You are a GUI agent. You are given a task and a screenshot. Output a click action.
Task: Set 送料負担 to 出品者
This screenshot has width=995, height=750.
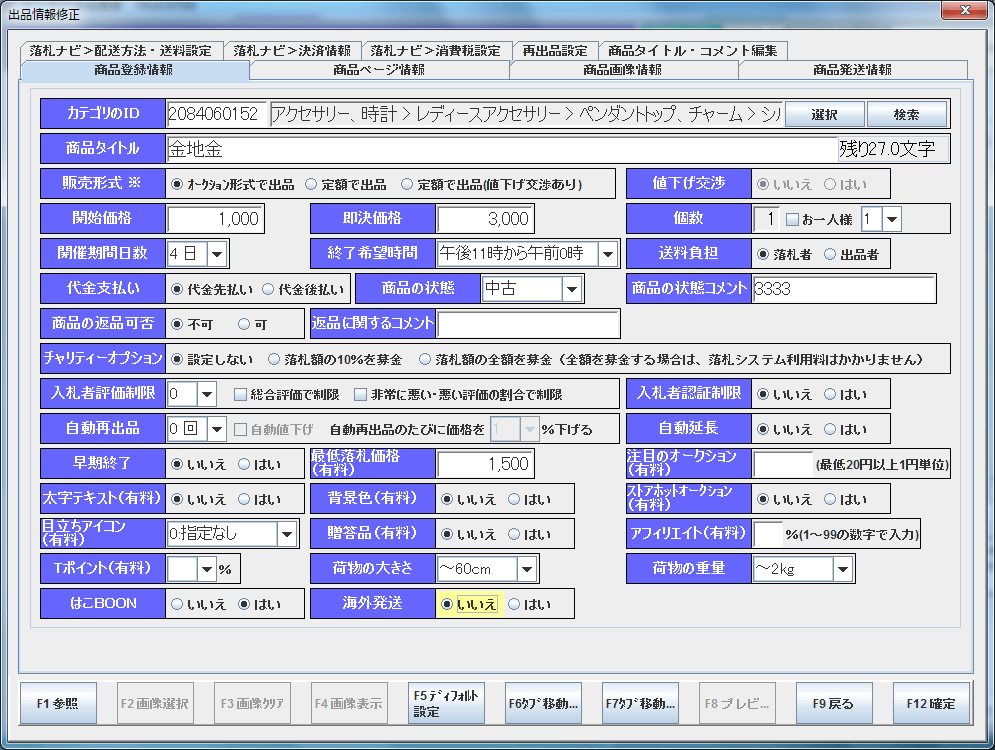pos(830,254)
